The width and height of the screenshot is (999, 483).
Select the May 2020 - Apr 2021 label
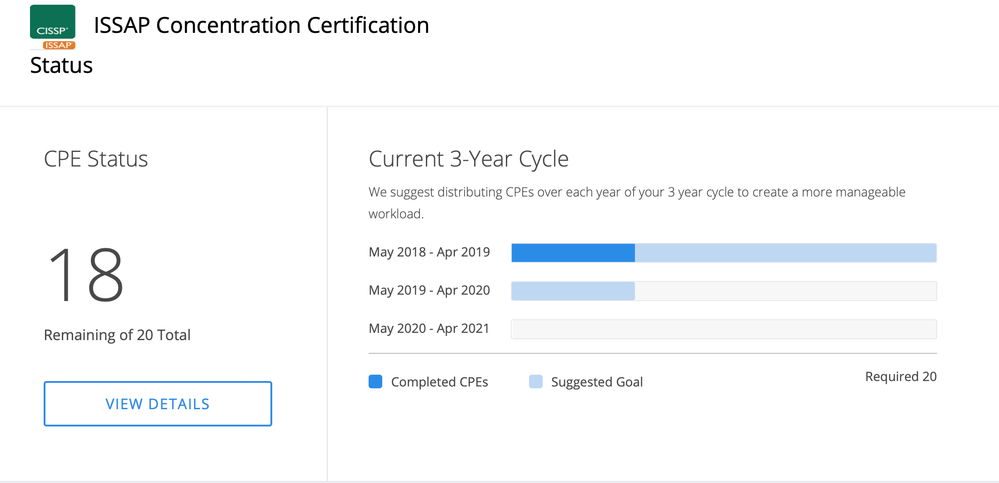[x=429, y=328]
